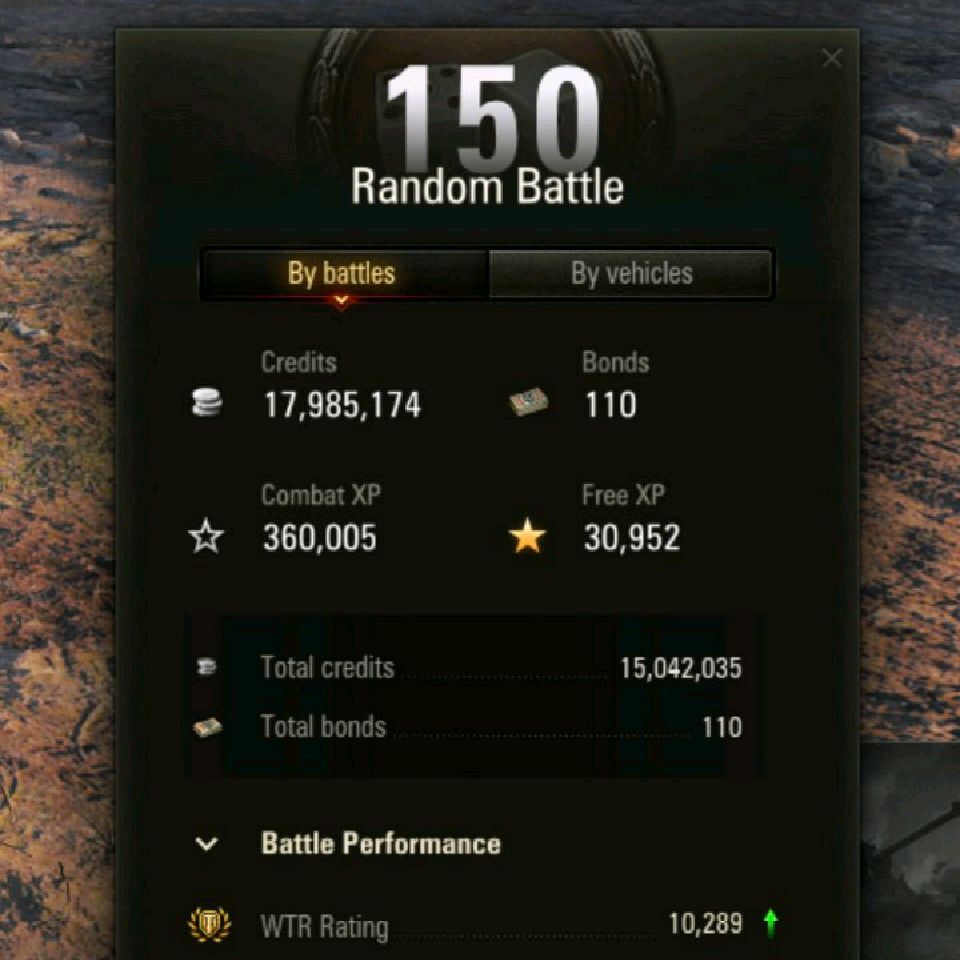Image resolution: width=960 pixels, height=960 pixels.
Task: Click the gold Free XP star icon
Action: click(527, 536)
